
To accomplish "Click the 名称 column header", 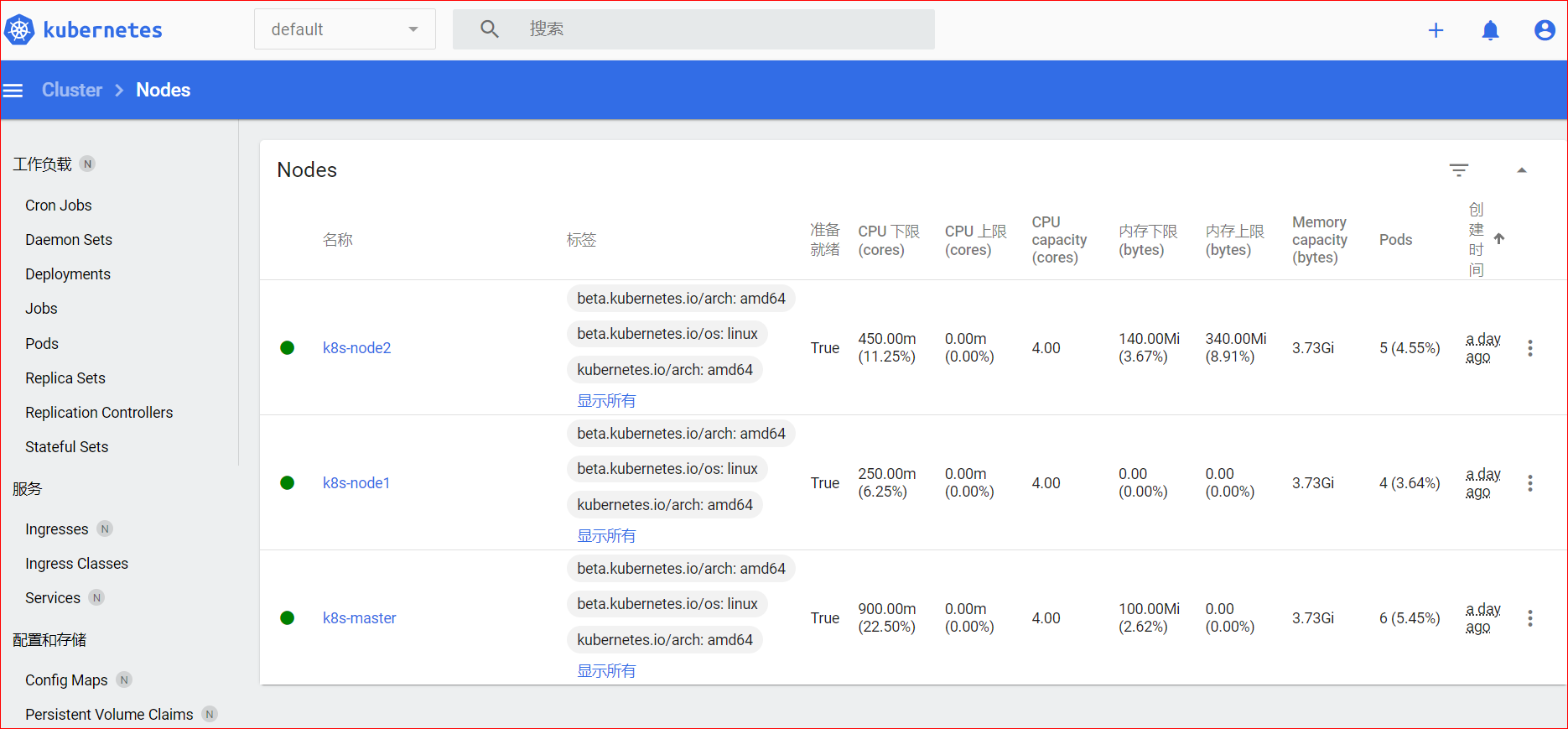I will tap(338, 240).
